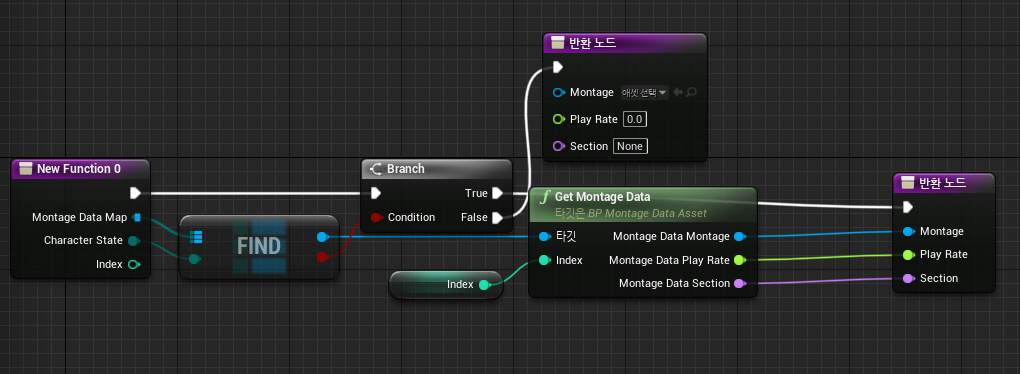The height and width of the screenshot is (374, 1020).
Task: Click Index pin on New Function 0
Action: click(133, 264)
